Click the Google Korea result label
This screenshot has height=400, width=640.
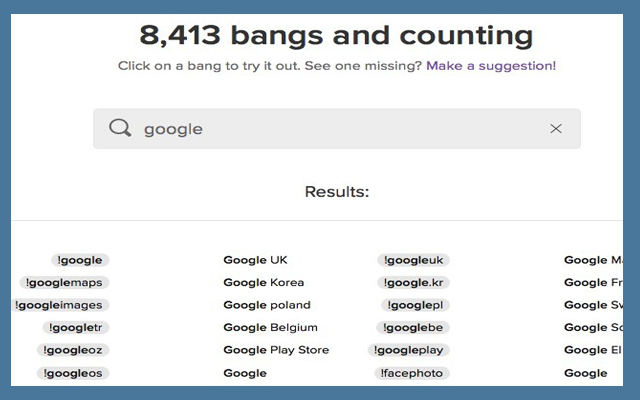tap(263, 282)
